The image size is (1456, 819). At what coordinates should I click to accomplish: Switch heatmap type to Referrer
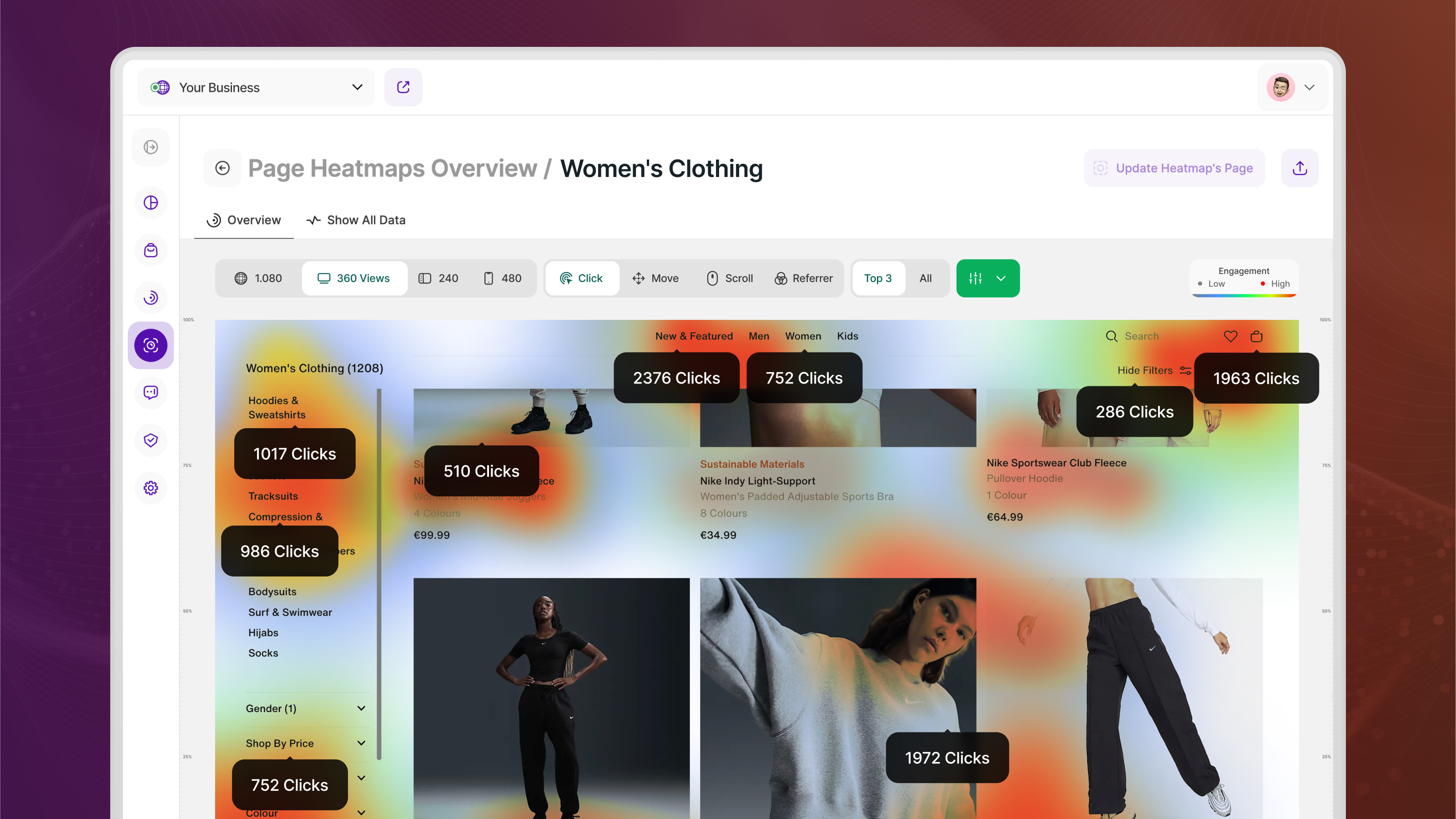point(804,278)
